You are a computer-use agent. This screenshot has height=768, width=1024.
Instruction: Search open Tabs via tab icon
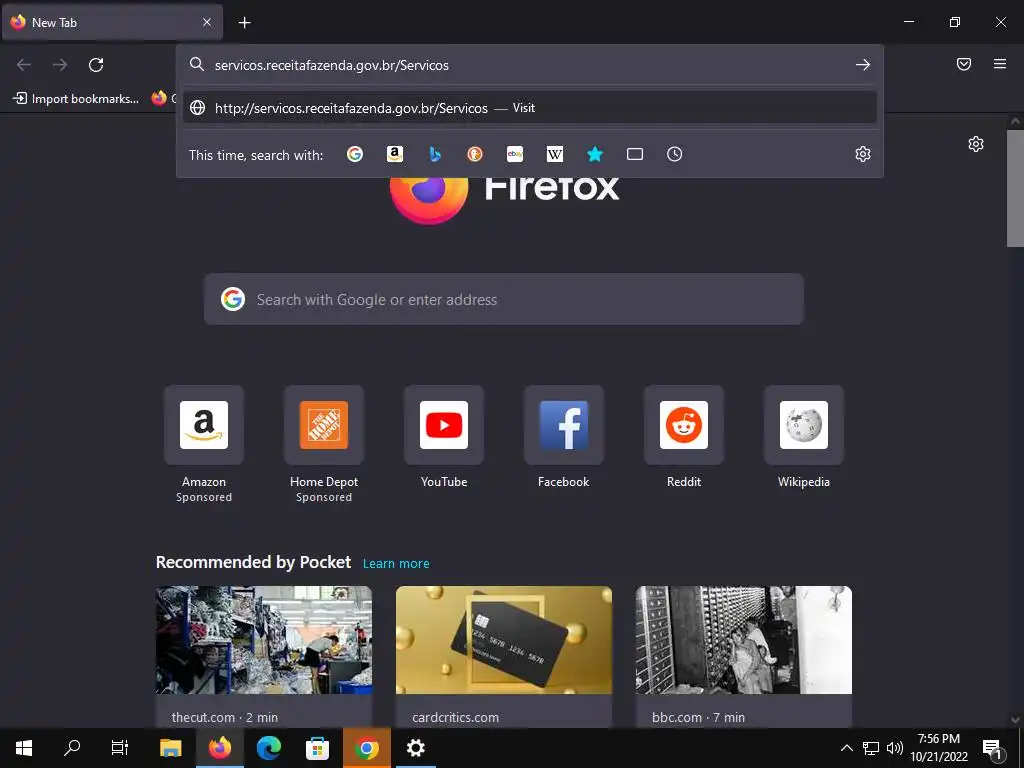click(x=635, y=154)
